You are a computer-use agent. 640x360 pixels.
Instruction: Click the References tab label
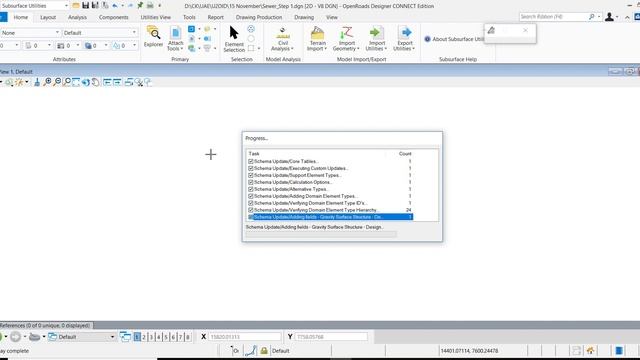[45, 326]
